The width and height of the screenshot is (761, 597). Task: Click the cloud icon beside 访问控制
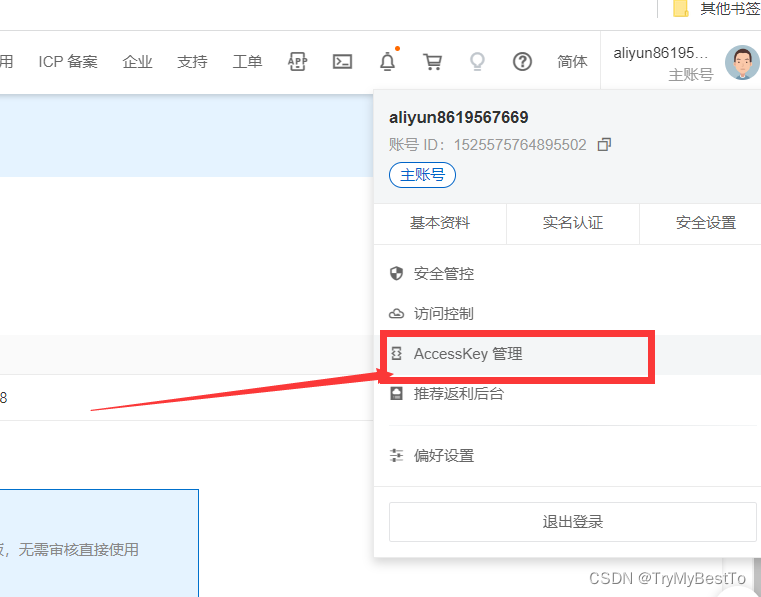pyautogui.click(x=396, y=314)
